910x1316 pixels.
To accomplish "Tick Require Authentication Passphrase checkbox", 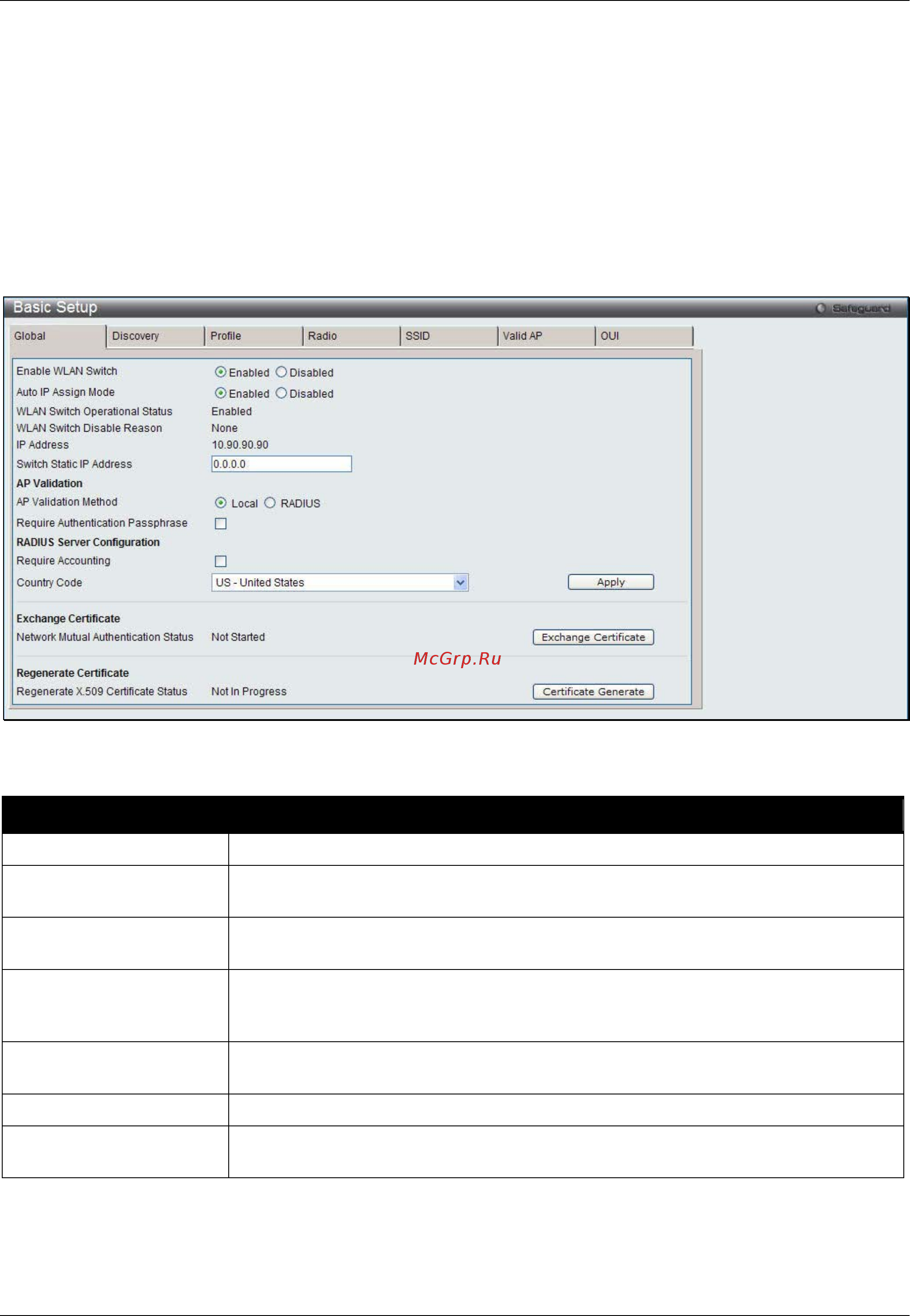I will click(x=221, y=524).
